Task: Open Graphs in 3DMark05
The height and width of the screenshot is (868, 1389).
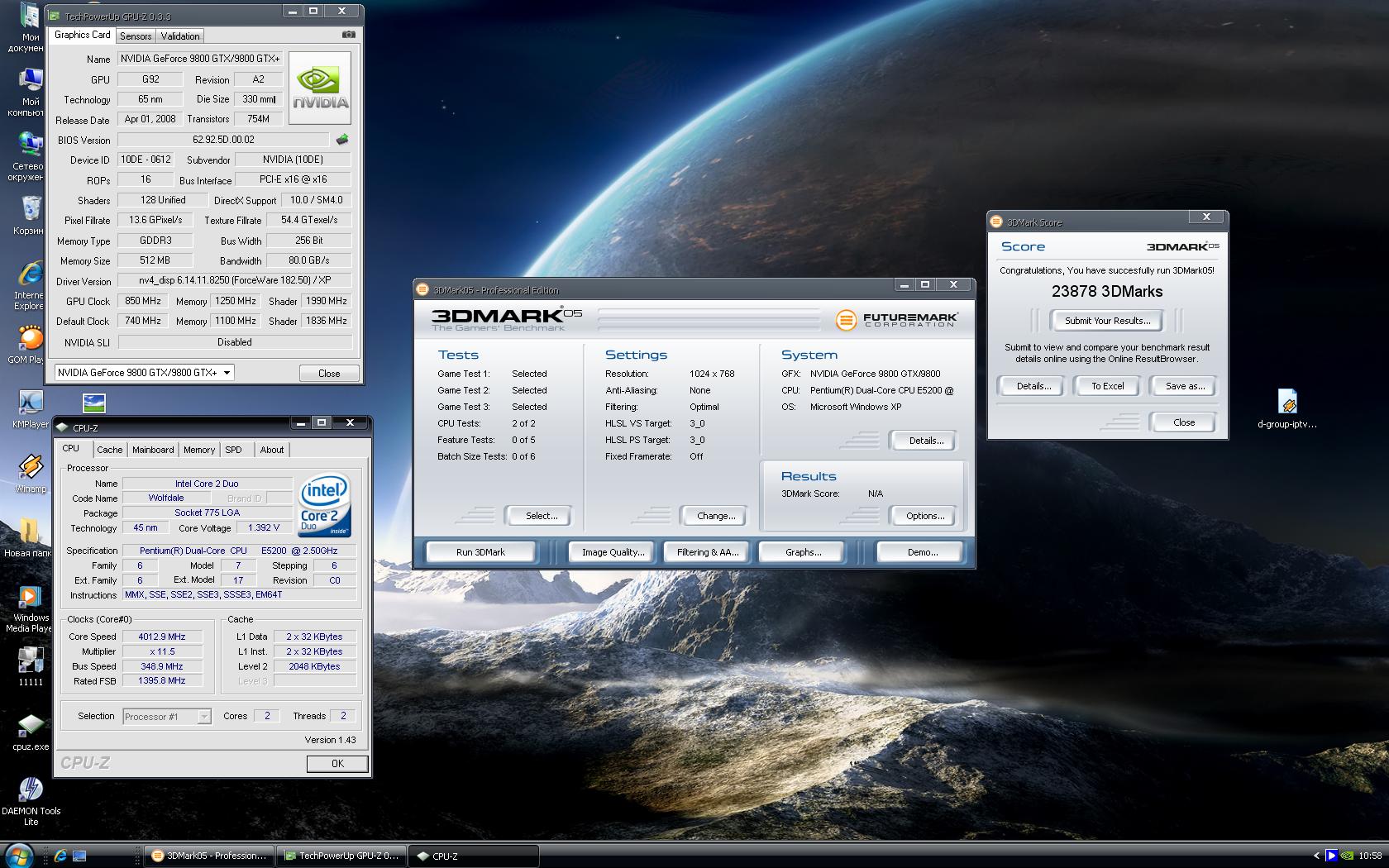Action: click(803, 552)
